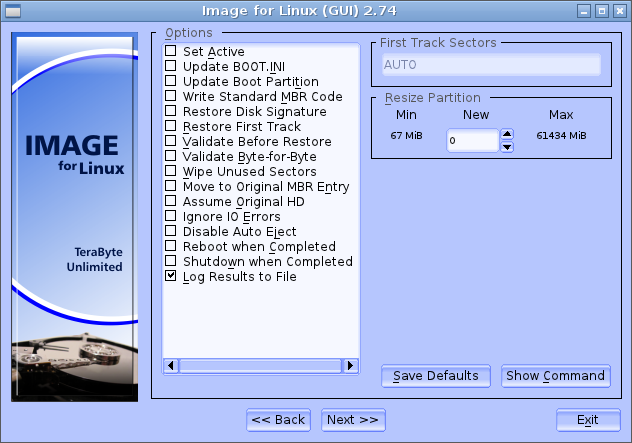Click the 67 MiB minimum size value
The width and height of the screenshot is (632, 443).
[x=406, y=135]
